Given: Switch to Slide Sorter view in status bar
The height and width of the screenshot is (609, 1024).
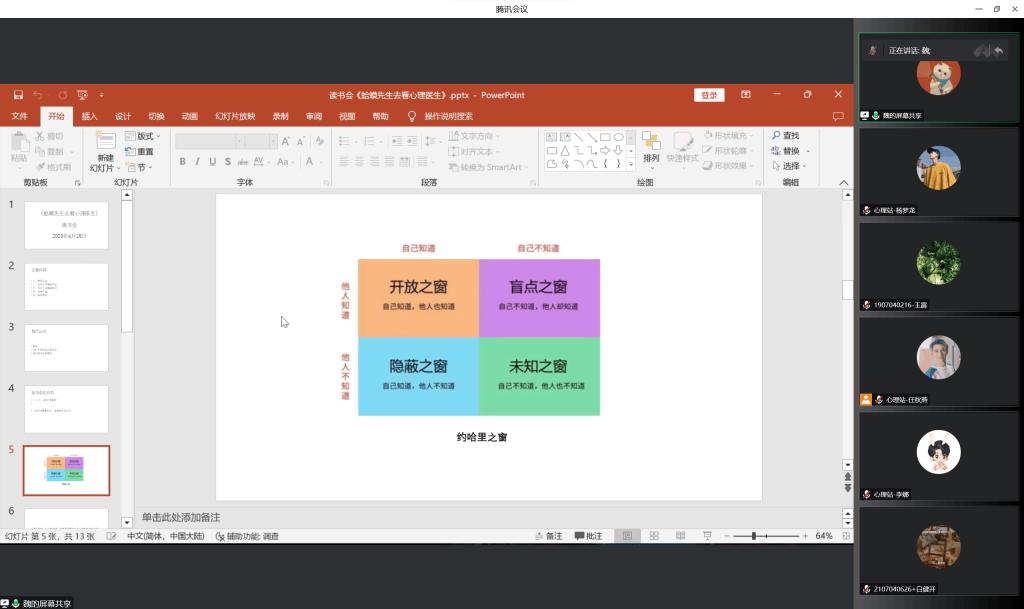Looking at the screenshot, I should [x=654, y=535].
